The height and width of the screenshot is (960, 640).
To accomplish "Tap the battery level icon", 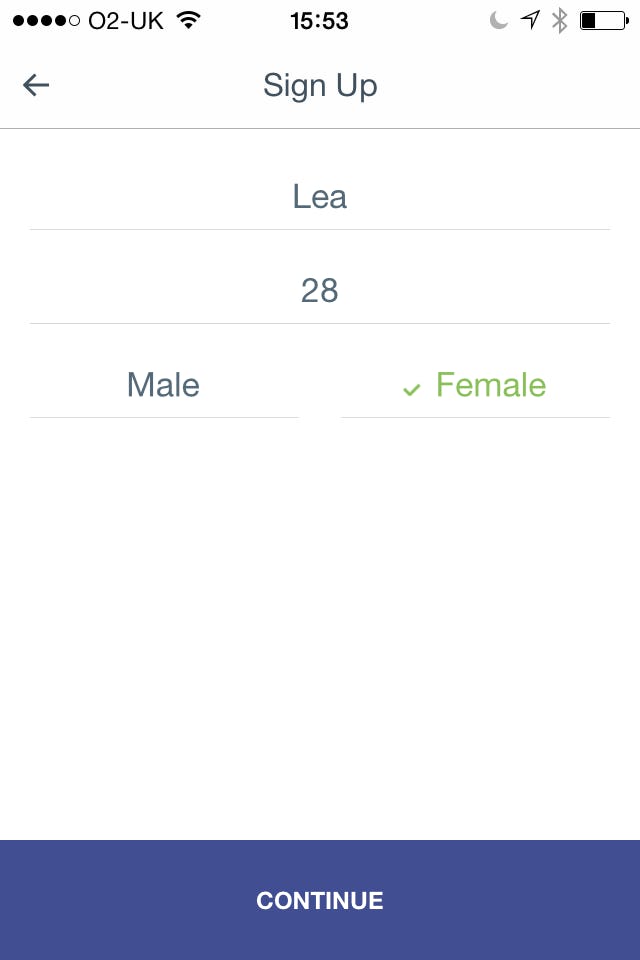I will pos(602,20).
